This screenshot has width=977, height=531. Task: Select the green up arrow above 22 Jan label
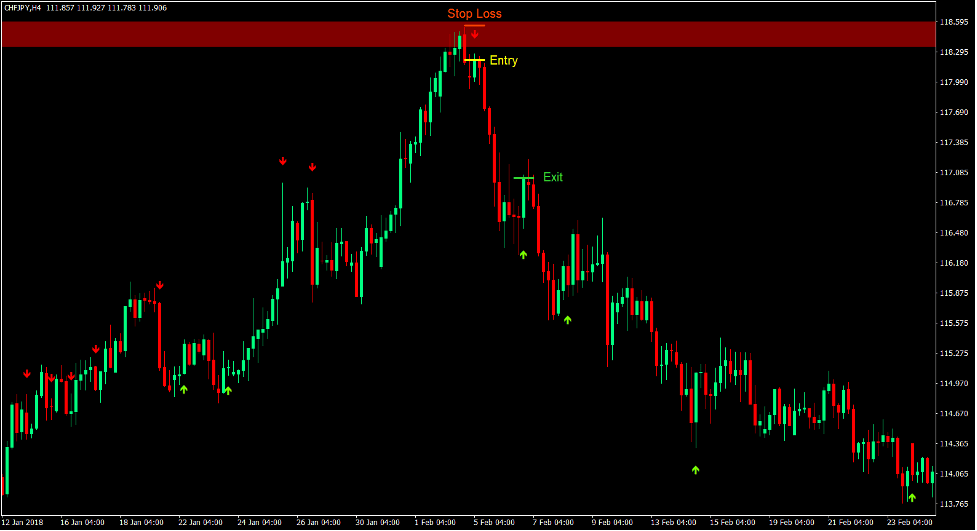click(x=183, y=389)
